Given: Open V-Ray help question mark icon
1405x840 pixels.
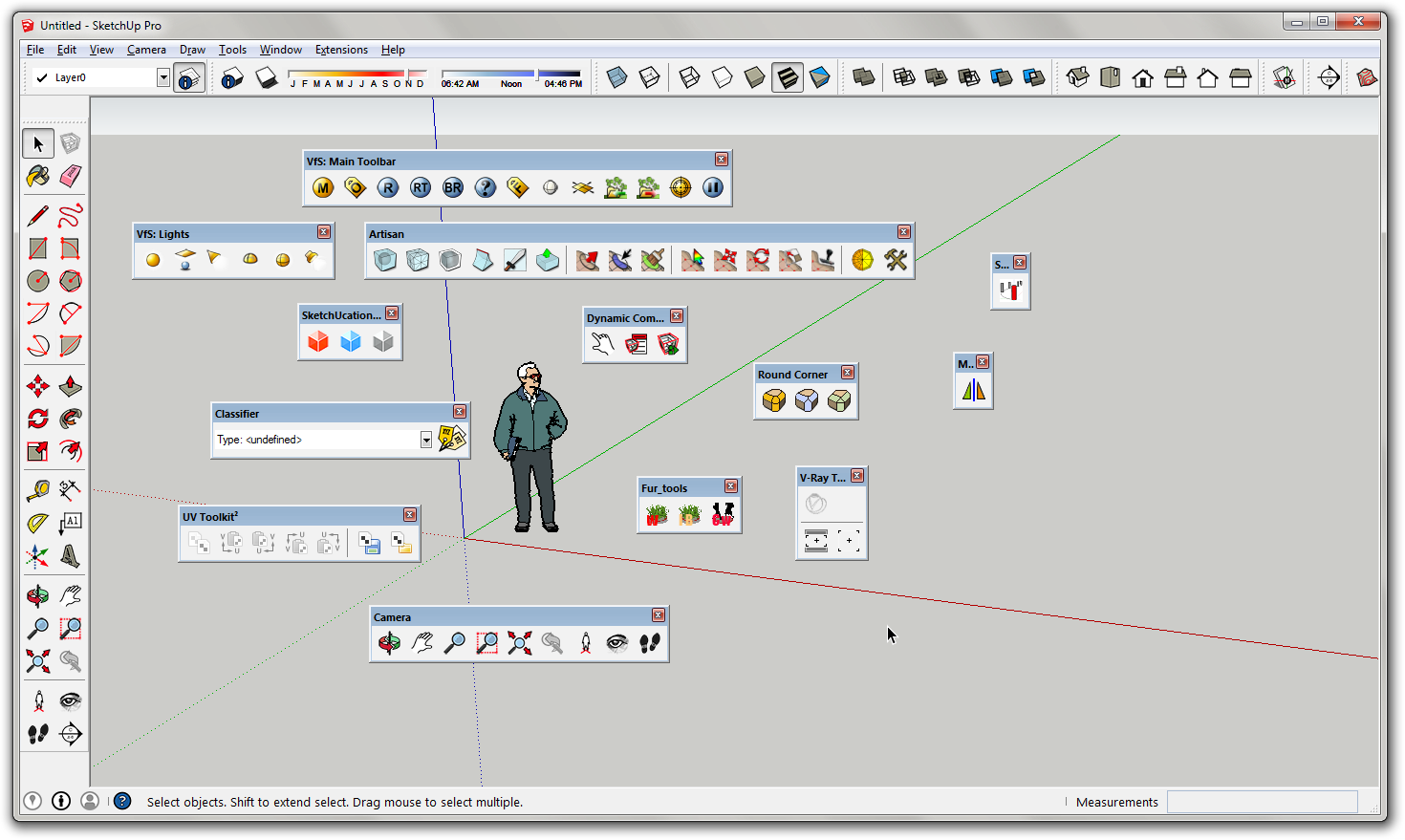Looking at the screenshot, I should pyautogui.click(x=486, y=187).
